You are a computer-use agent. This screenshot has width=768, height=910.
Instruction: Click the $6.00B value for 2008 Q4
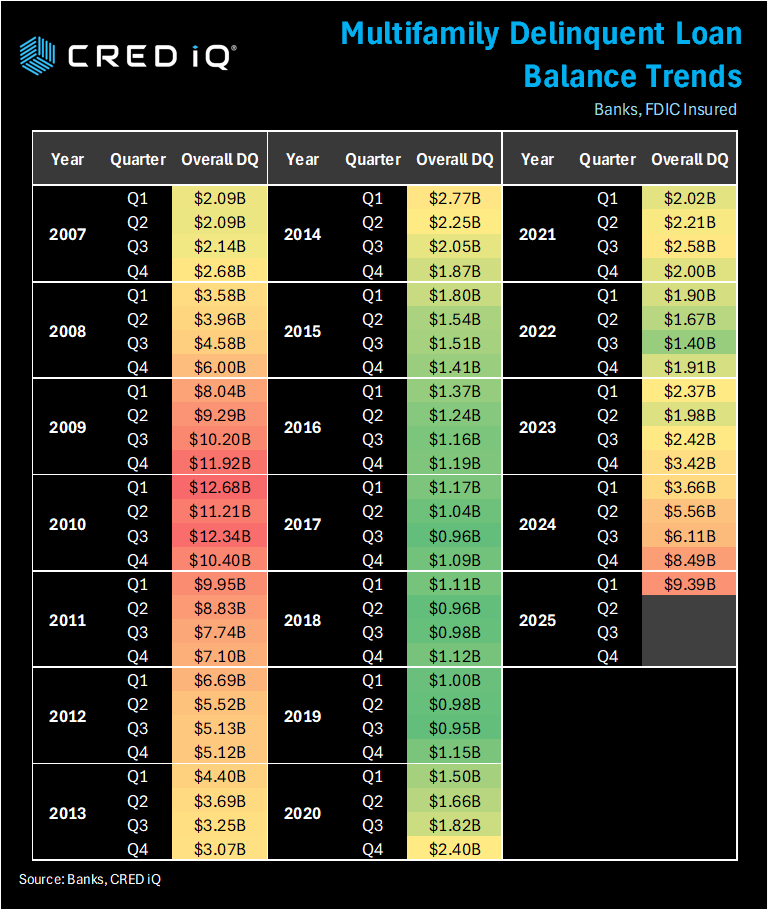pos(219,367)
